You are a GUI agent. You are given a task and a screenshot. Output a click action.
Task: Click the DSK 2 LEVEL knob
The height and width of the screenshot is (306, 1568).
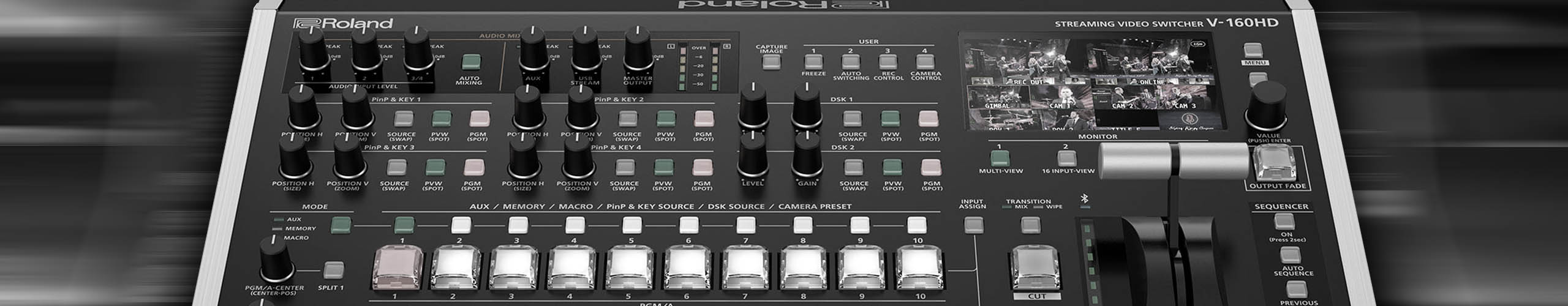[753, 157]
